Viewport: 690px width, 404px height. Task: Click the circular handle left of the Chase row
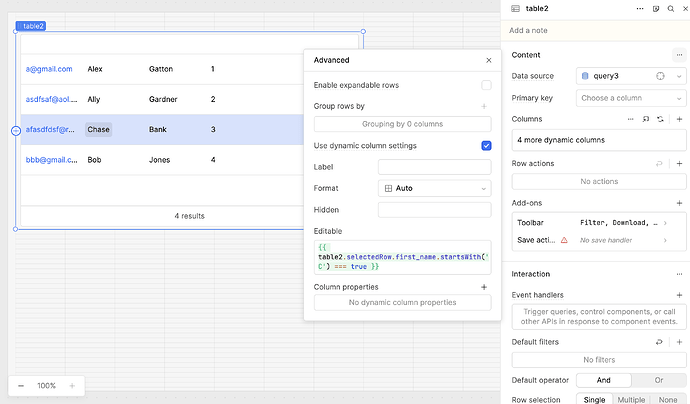[x=15, y=130]
